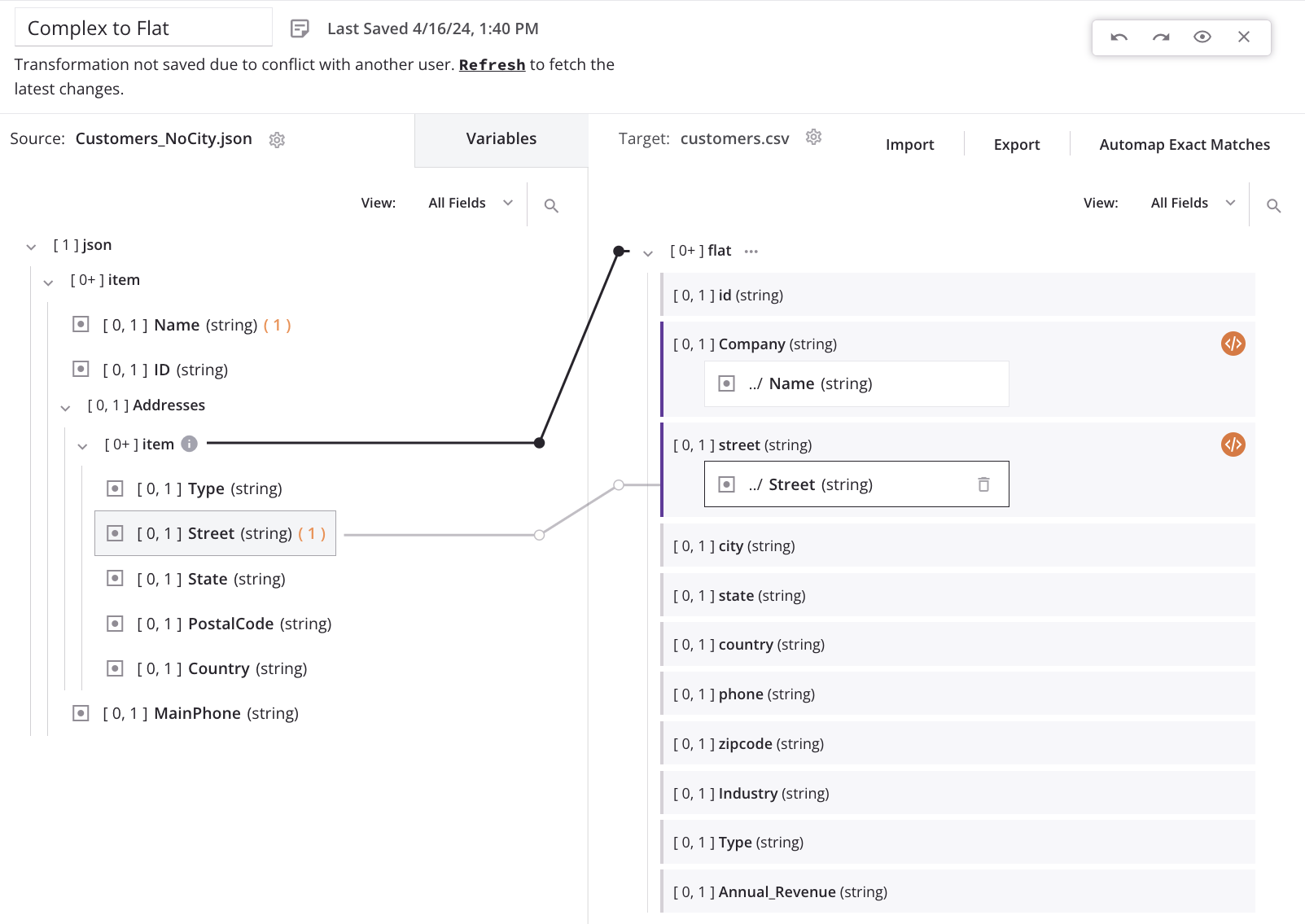Edit the Complex to Flat name field
1305x924 pixels.
click(143, 28)
